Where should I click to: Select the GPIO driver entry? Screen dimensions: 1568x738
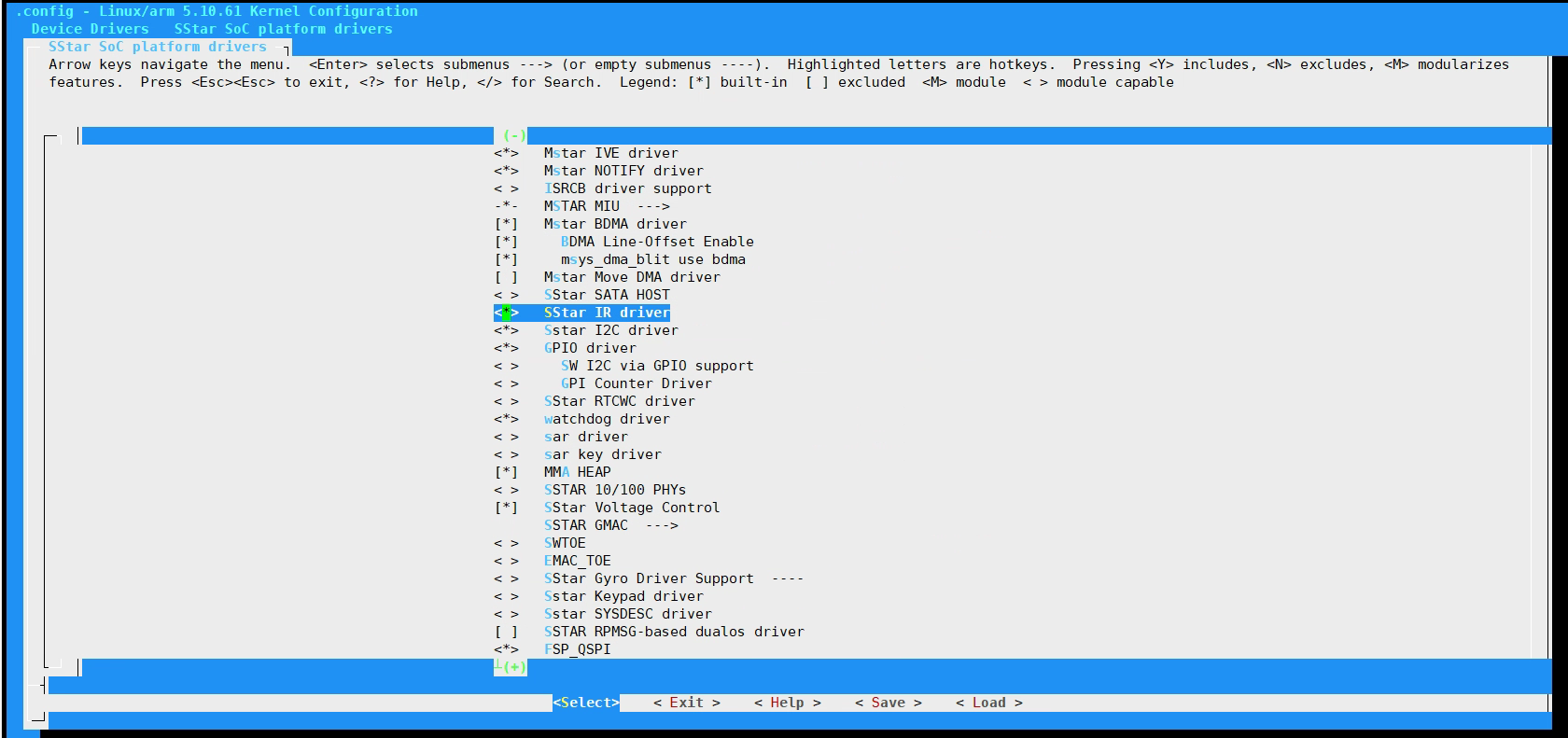pyautogui.click(x=590, y=348)
